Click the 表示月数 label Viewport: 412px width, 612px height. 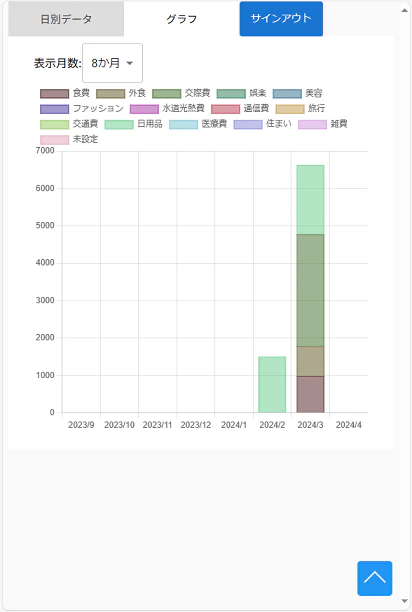click(57, 63)
